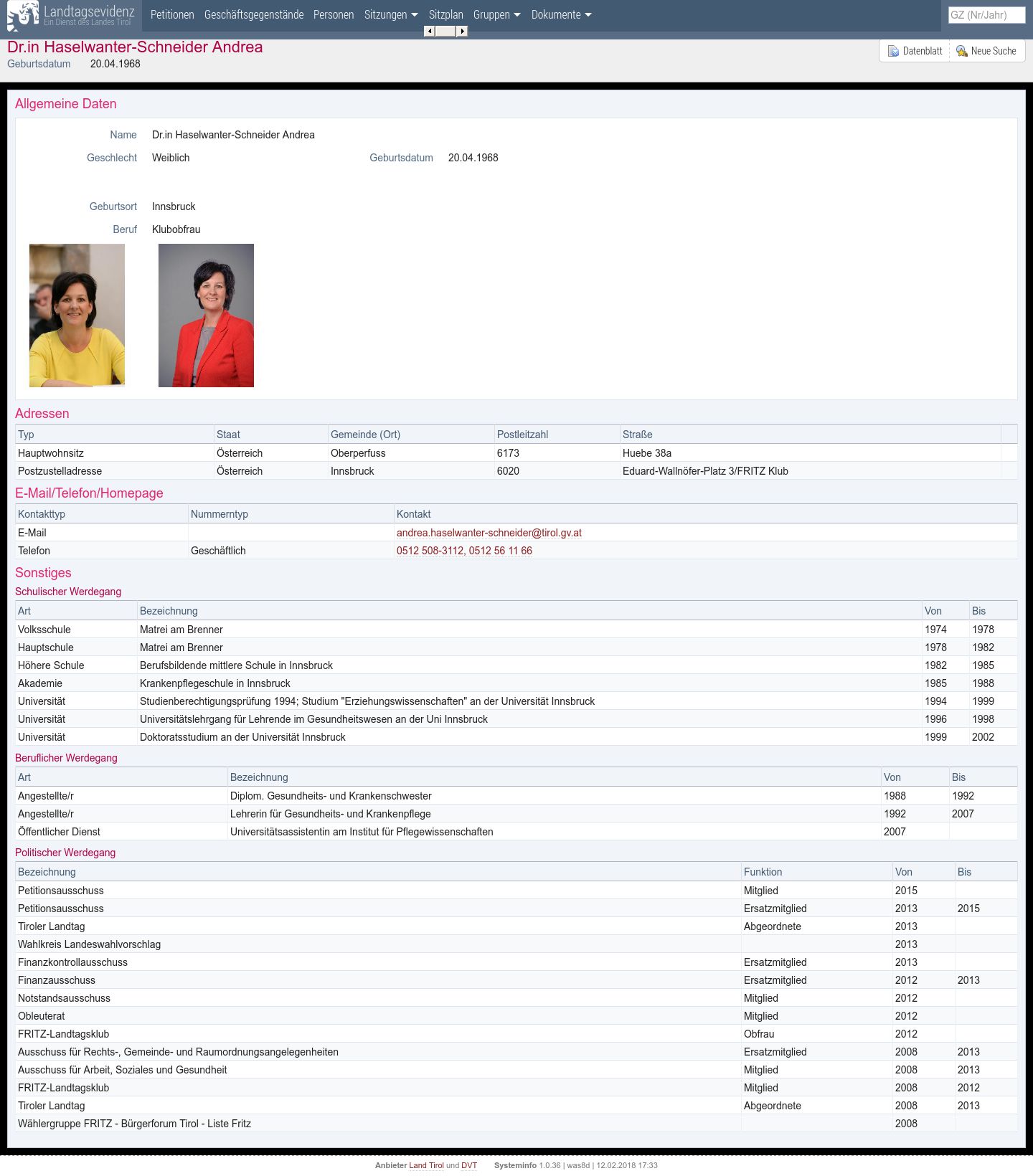Select the Hauptwohnsitz address row
Viewport: 1033px width, 1176px height.
pyautogui.click(x=516, y=453)
